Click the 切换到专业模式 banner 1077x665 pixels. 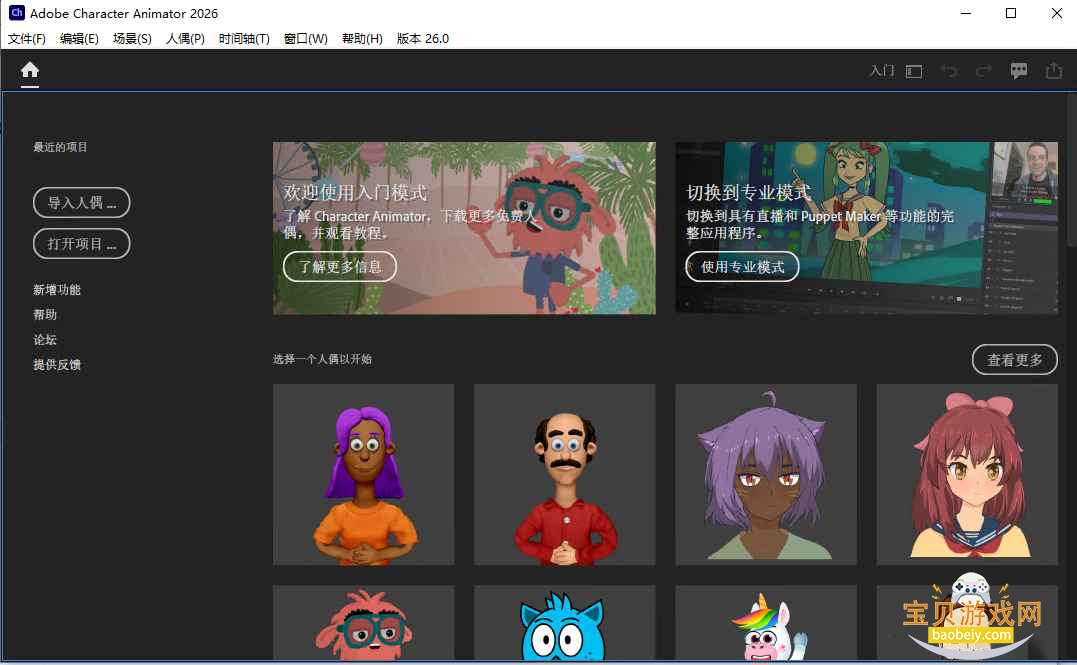[867, 228]
